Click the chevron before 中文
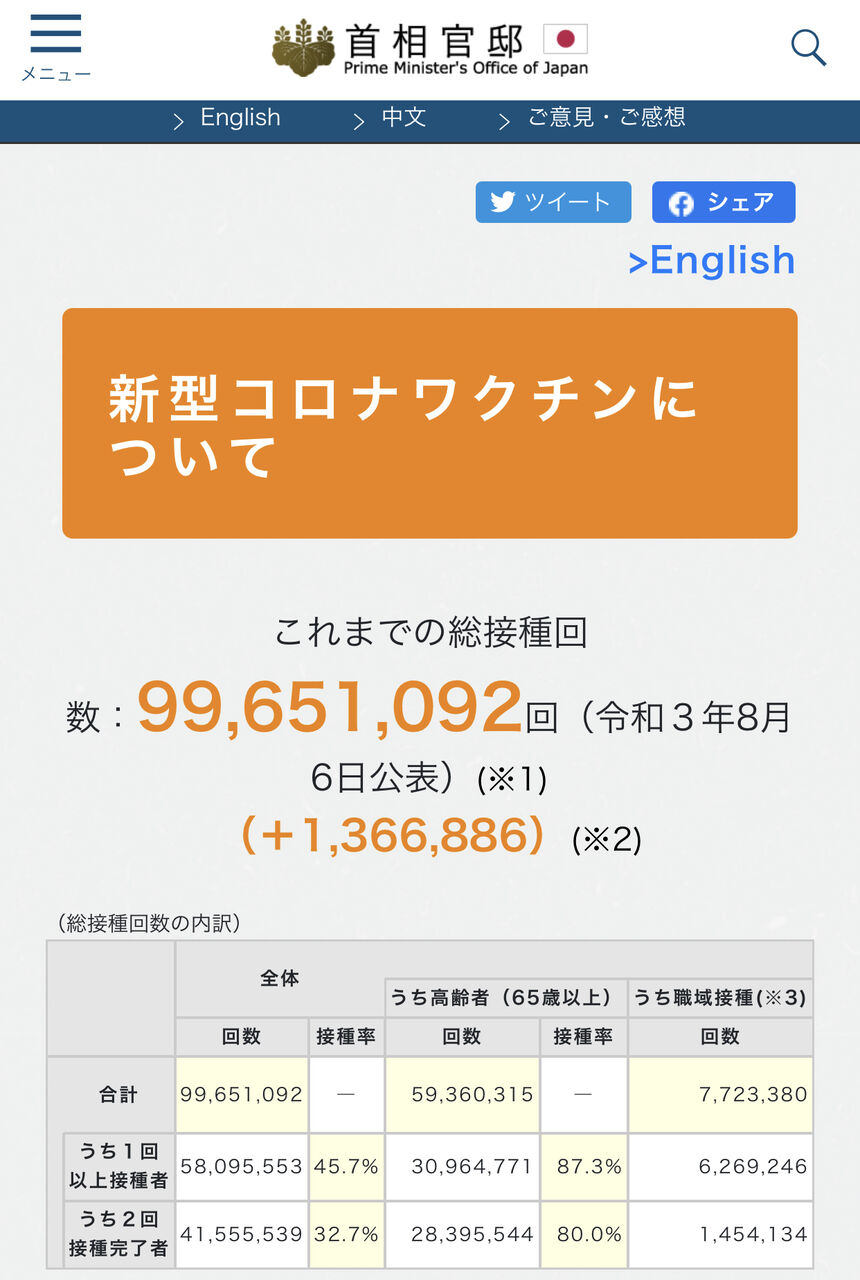860x1280 pixels. 359,122
